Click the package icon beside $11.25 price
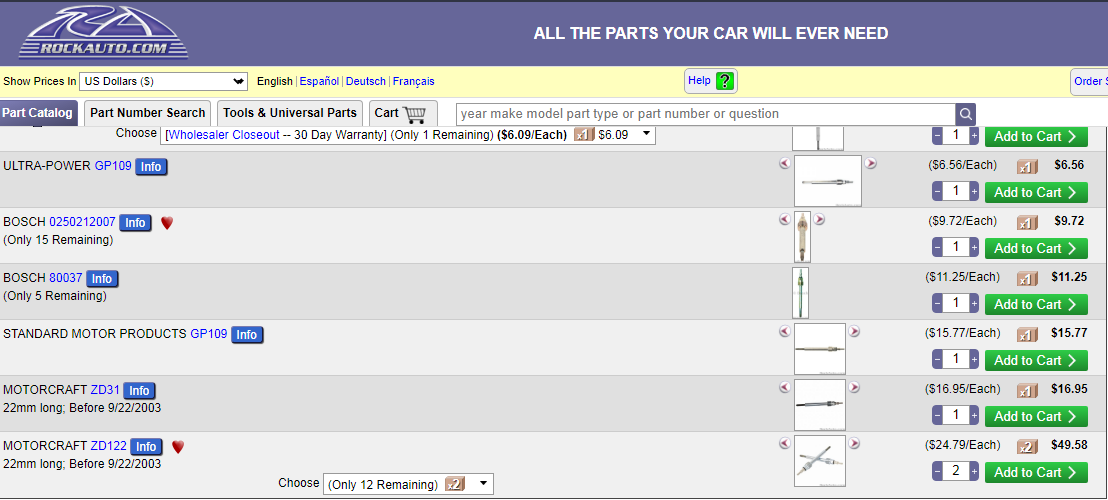The image size is (1108, 500). 1027,279
